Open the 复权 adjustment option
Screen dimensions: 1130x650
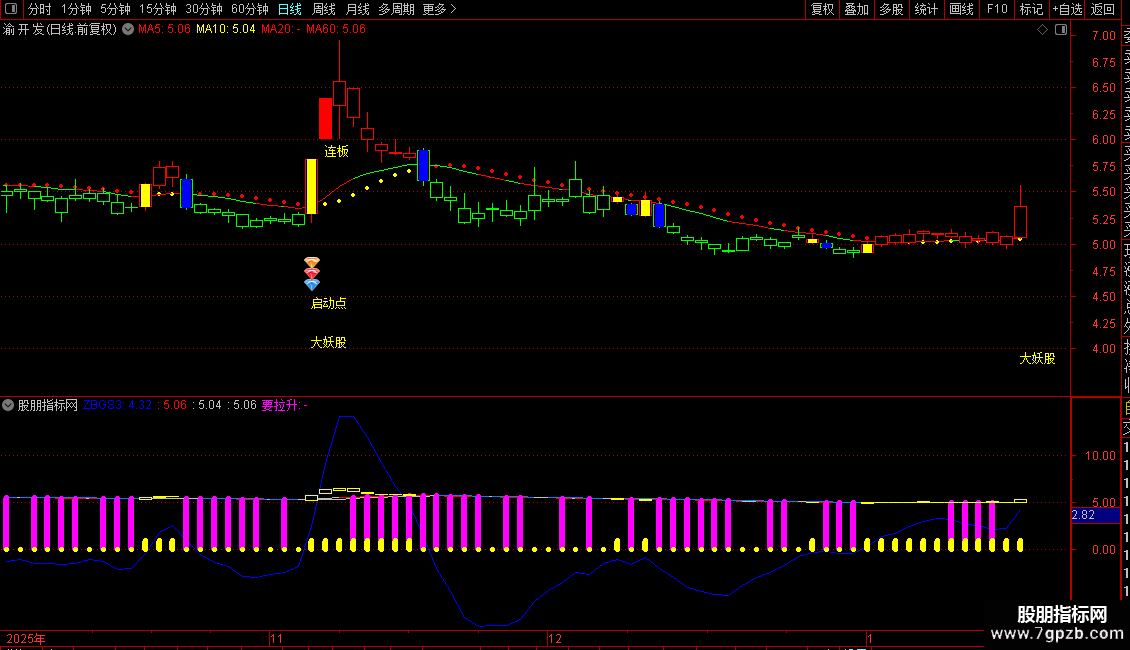822,9
